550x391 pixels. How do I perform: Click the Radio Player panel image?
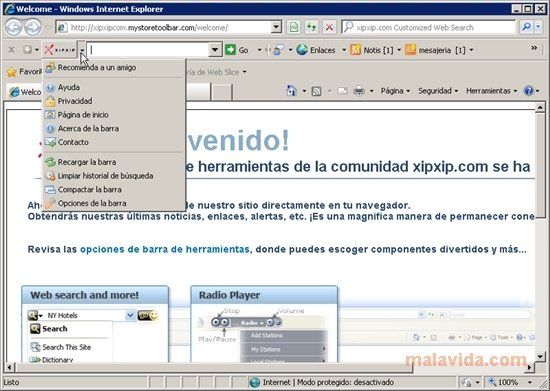[264, 324]
